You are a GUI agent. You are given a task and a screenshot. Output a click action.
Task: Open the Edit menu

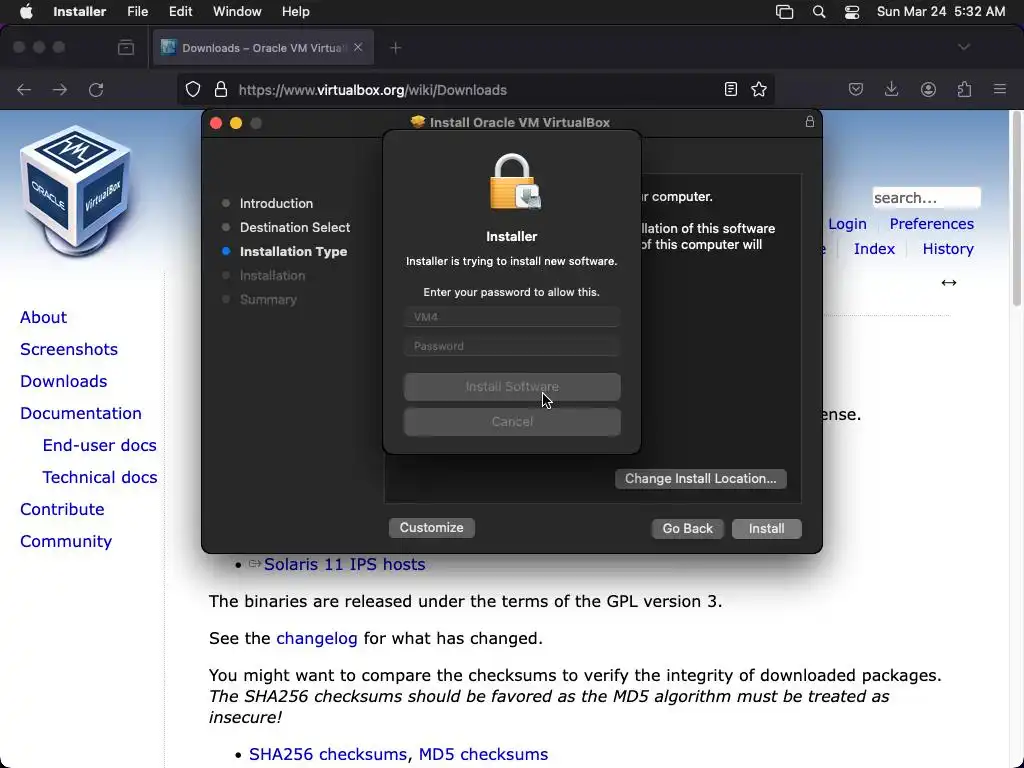pyautogui.click(x=180, y=12)
